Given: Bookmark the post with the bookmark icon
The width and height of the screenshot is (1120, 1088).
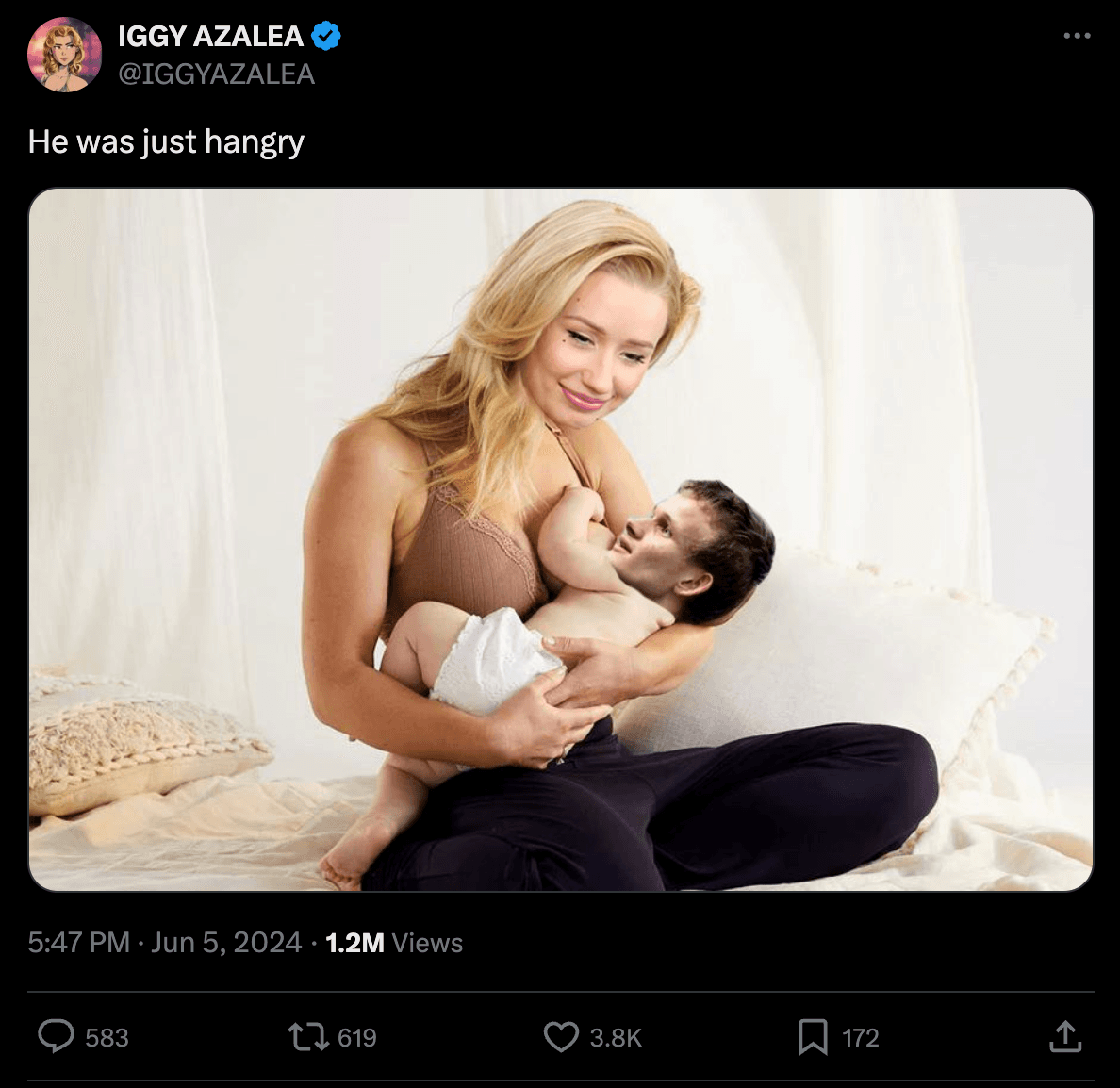Looking at the screenshot, I should 813,1037.
